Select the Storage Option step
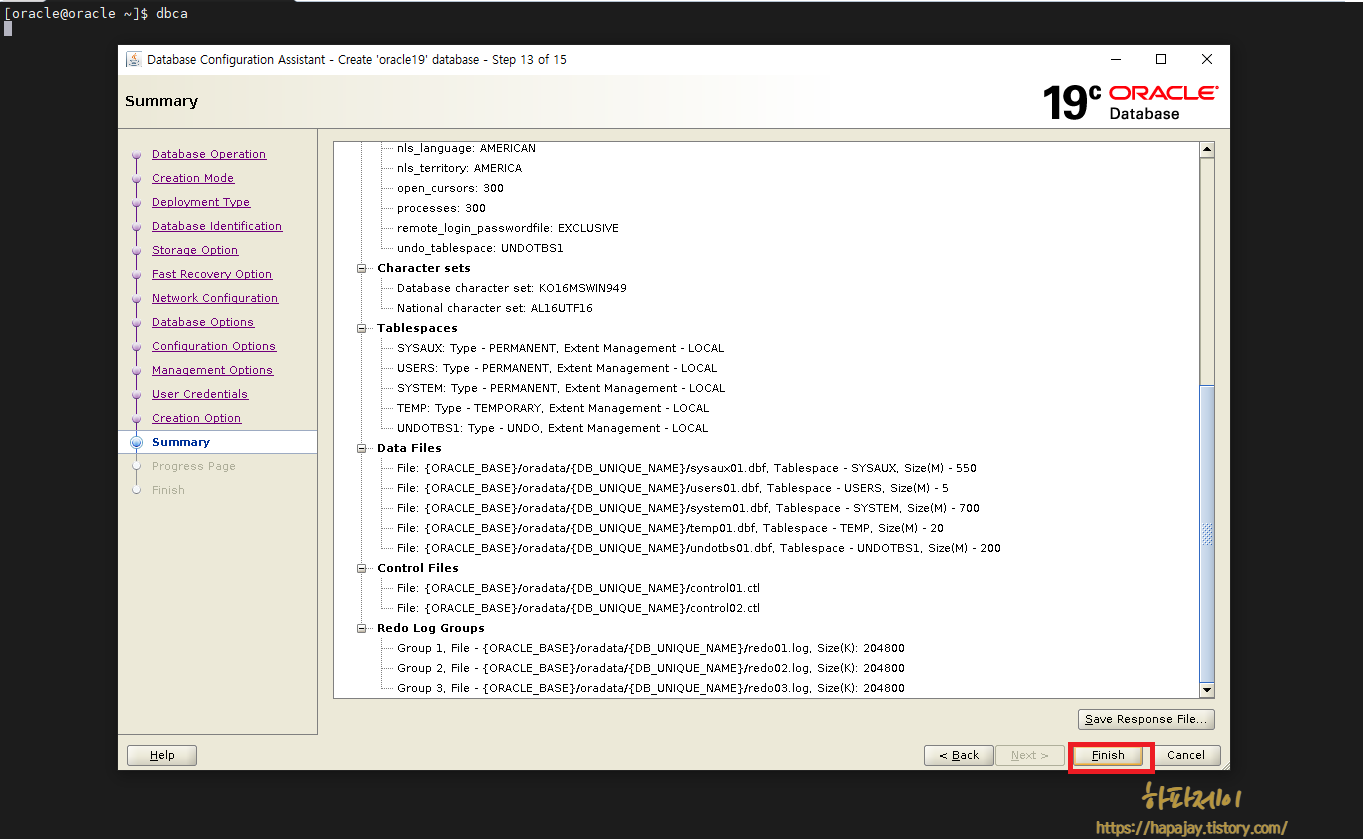 (195, 250)
